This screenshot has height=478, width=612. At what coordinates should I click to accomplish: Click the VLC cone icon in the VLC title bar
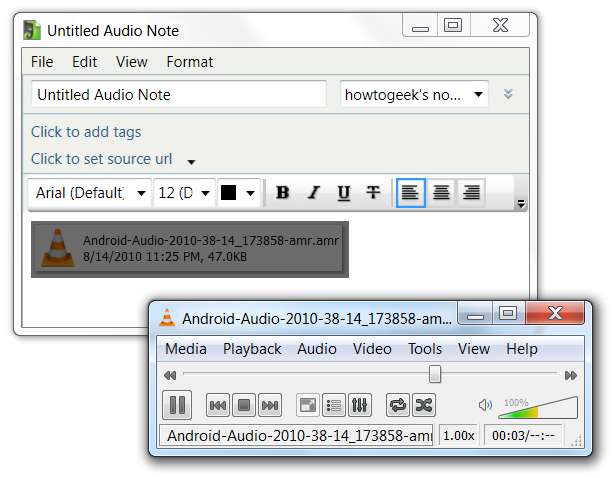[167, 318]
